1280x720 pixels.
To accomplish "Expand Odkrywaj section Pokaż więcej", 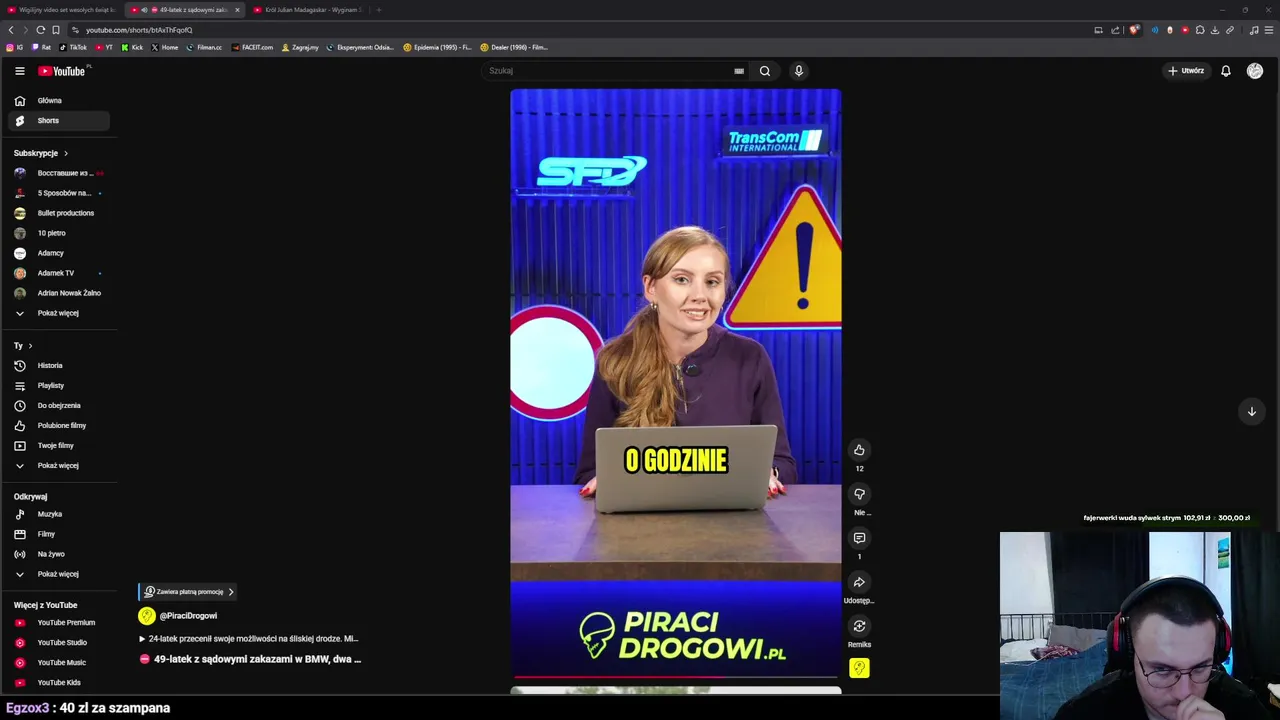I will tap(58, 574).
